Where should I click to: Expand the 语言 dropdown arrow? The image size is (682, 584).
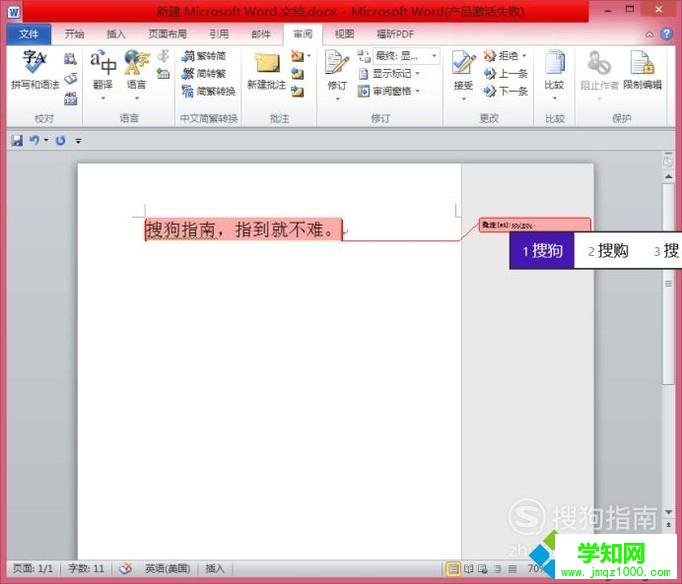pyautogui.click(x=137, y=98)
